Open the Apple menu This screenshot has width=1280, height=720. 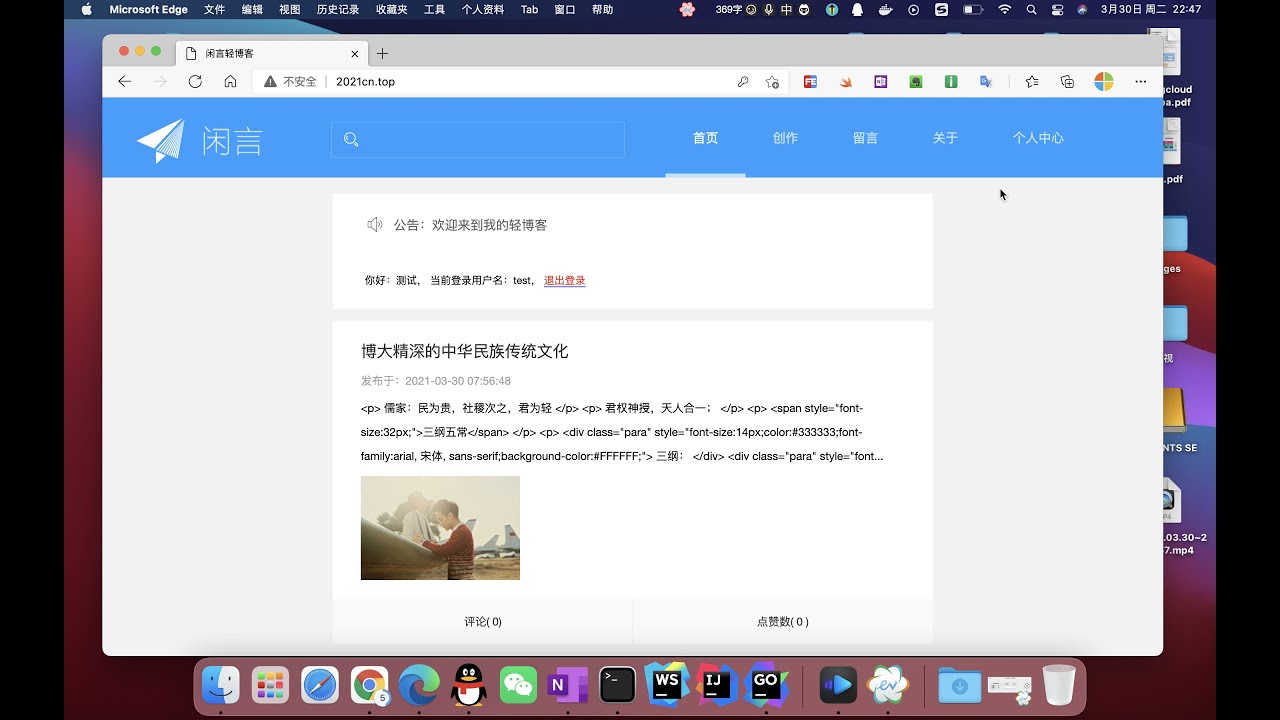[86, 9]
